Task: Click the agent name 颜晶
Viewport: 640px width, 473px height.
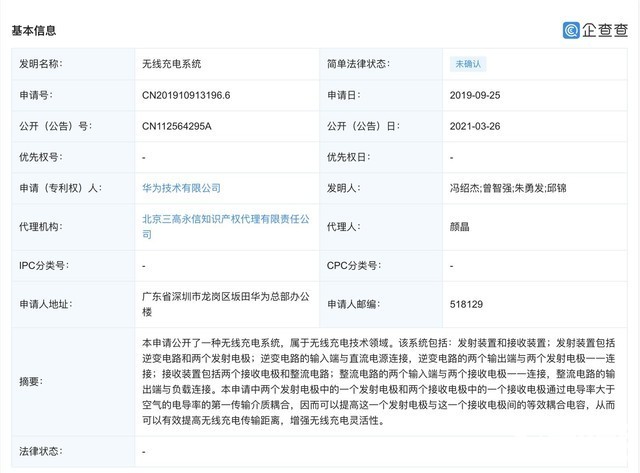Action: pyautogui.click(x=460, y=227)
